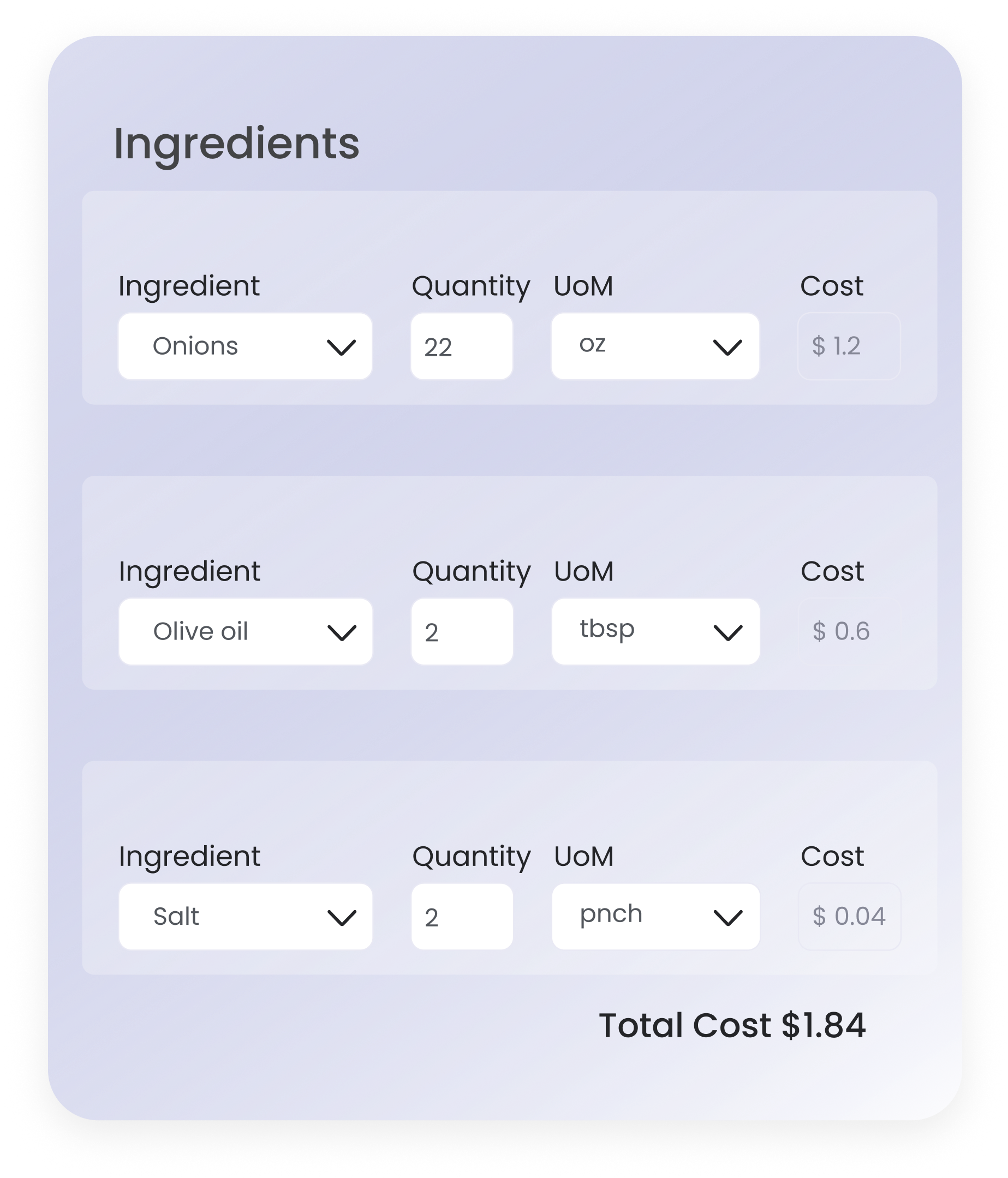Click the $ 1.2 cost field

pos(848,346)
